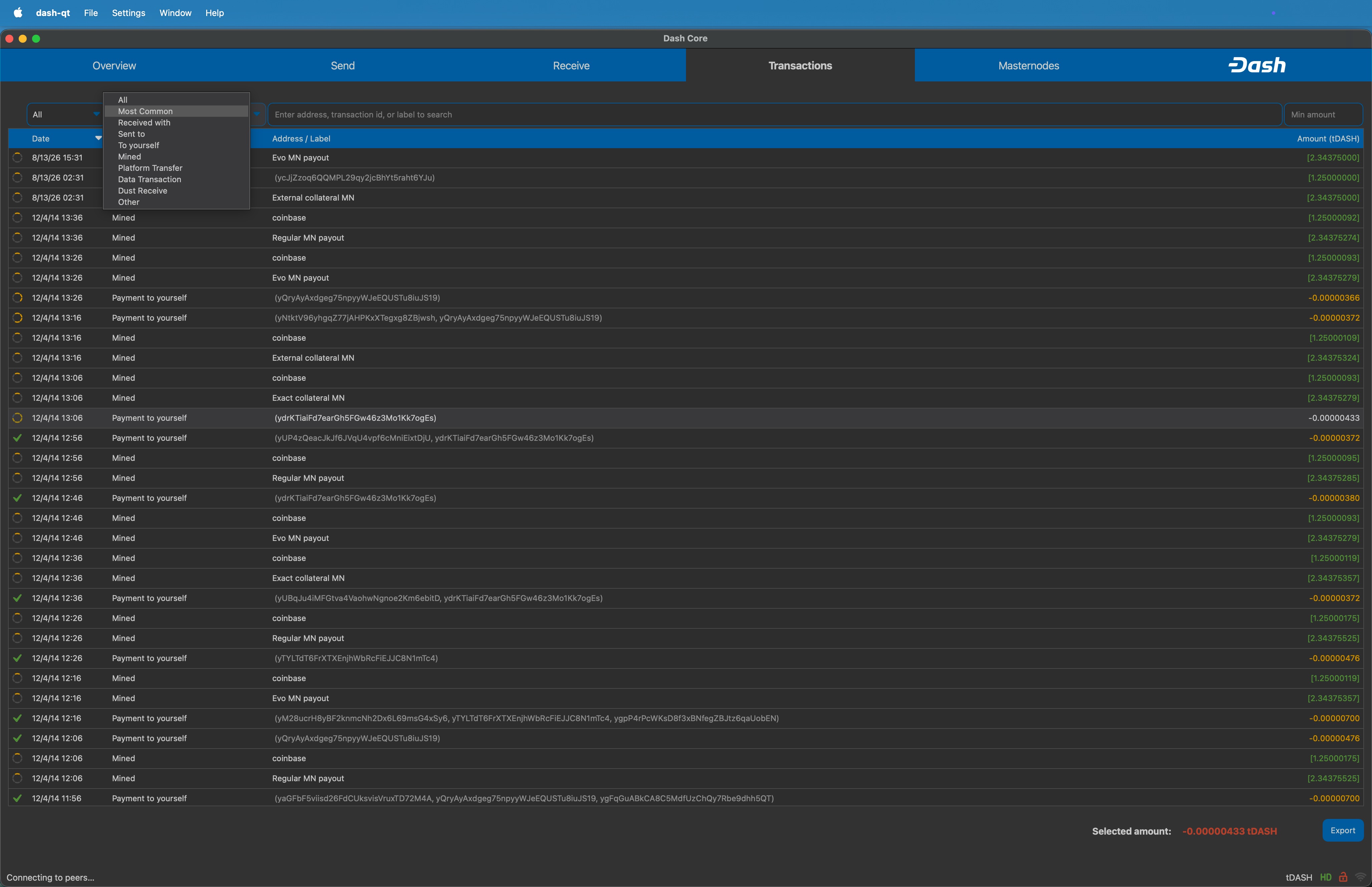This screenshot has width=1372, height=887.
Task: Select address yQryAyAxdgeg75npyyWJeEQUSTu8iuJS19 in 13:26 row
Action: [x=357, y=298]
